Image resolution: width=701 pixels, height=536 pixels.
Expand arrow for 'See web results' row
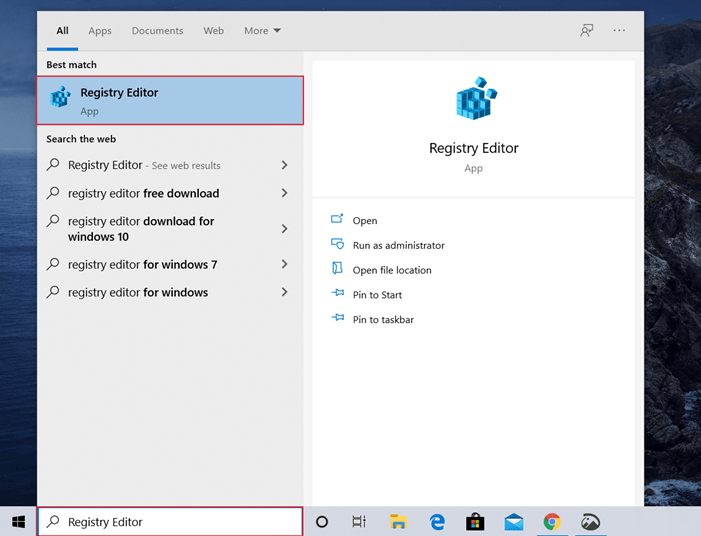coord(284,165)
